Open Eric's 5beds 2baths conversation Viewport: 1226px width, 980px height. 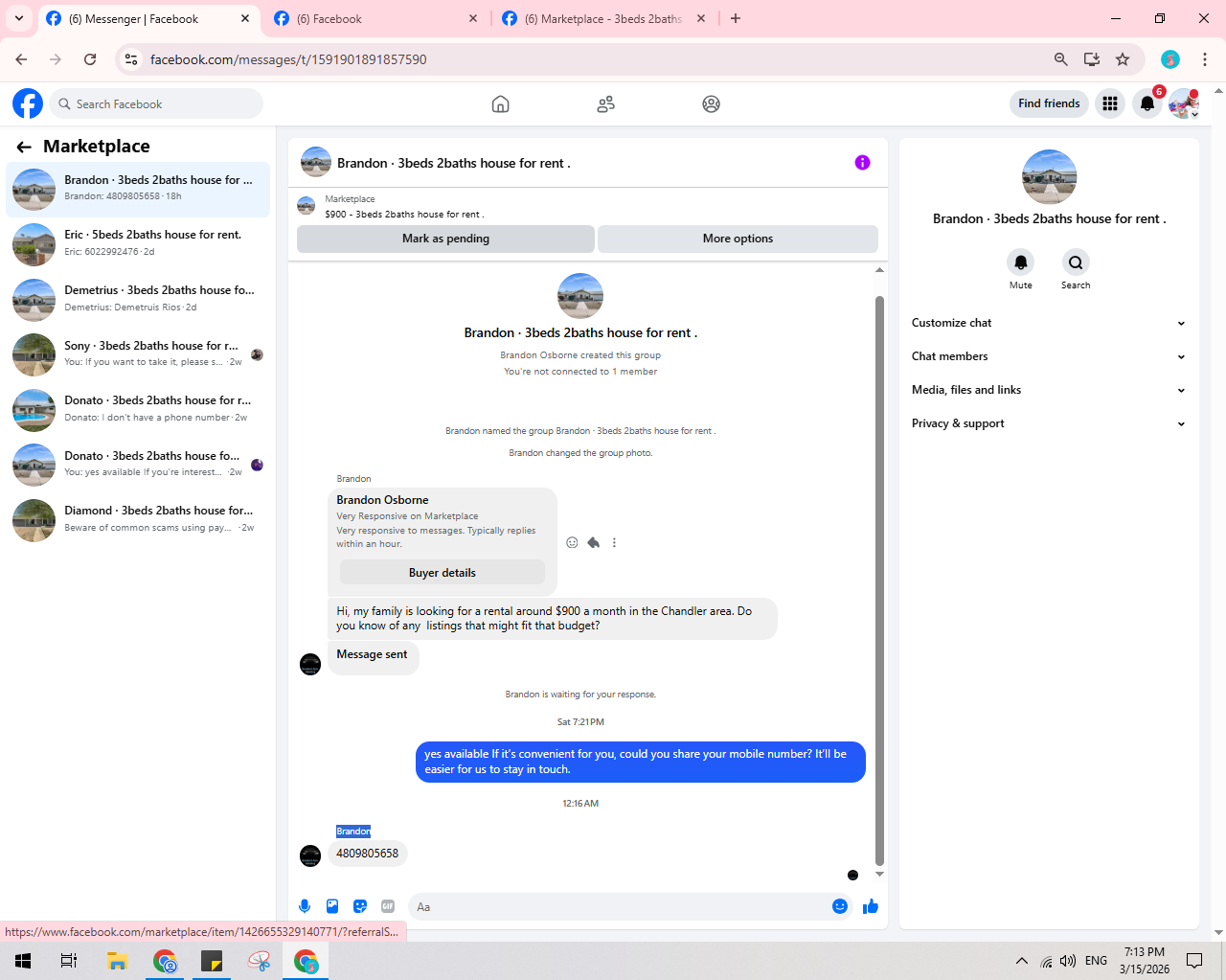click(x=138, y=244)
